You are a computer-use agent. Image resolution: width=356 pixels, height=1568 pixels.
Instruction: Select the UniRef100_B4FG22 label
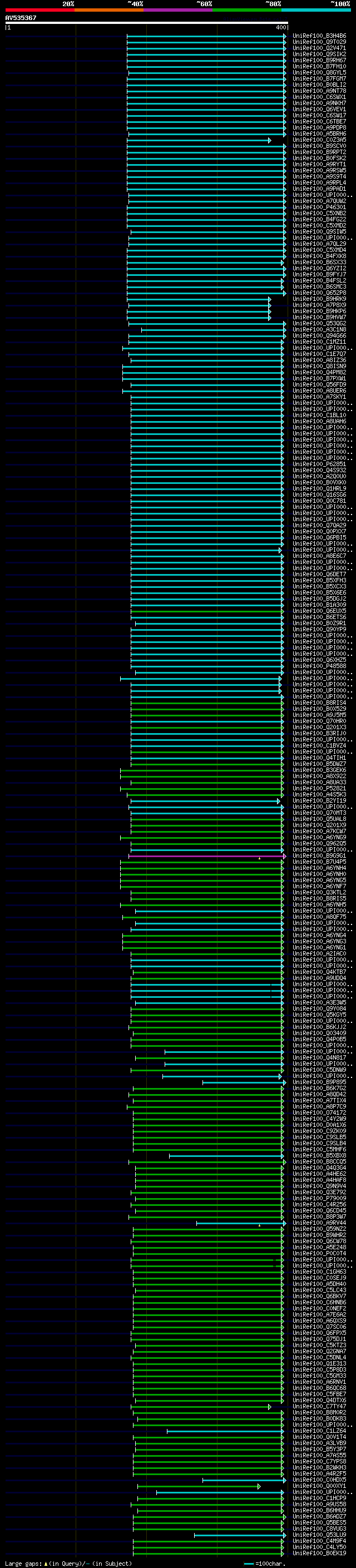(319, 219)
